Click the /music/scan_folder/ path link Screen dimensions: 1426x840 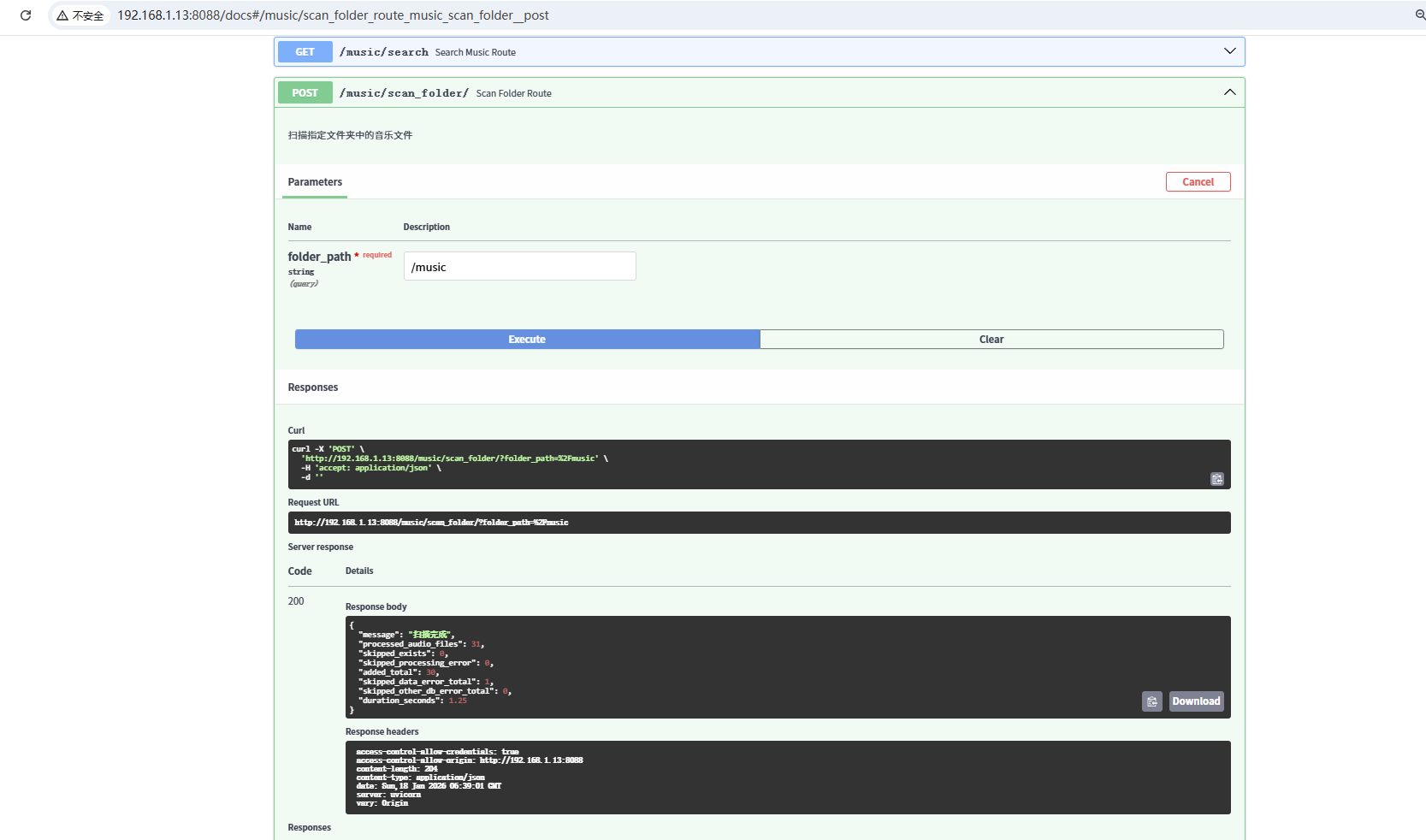(404, 93)
